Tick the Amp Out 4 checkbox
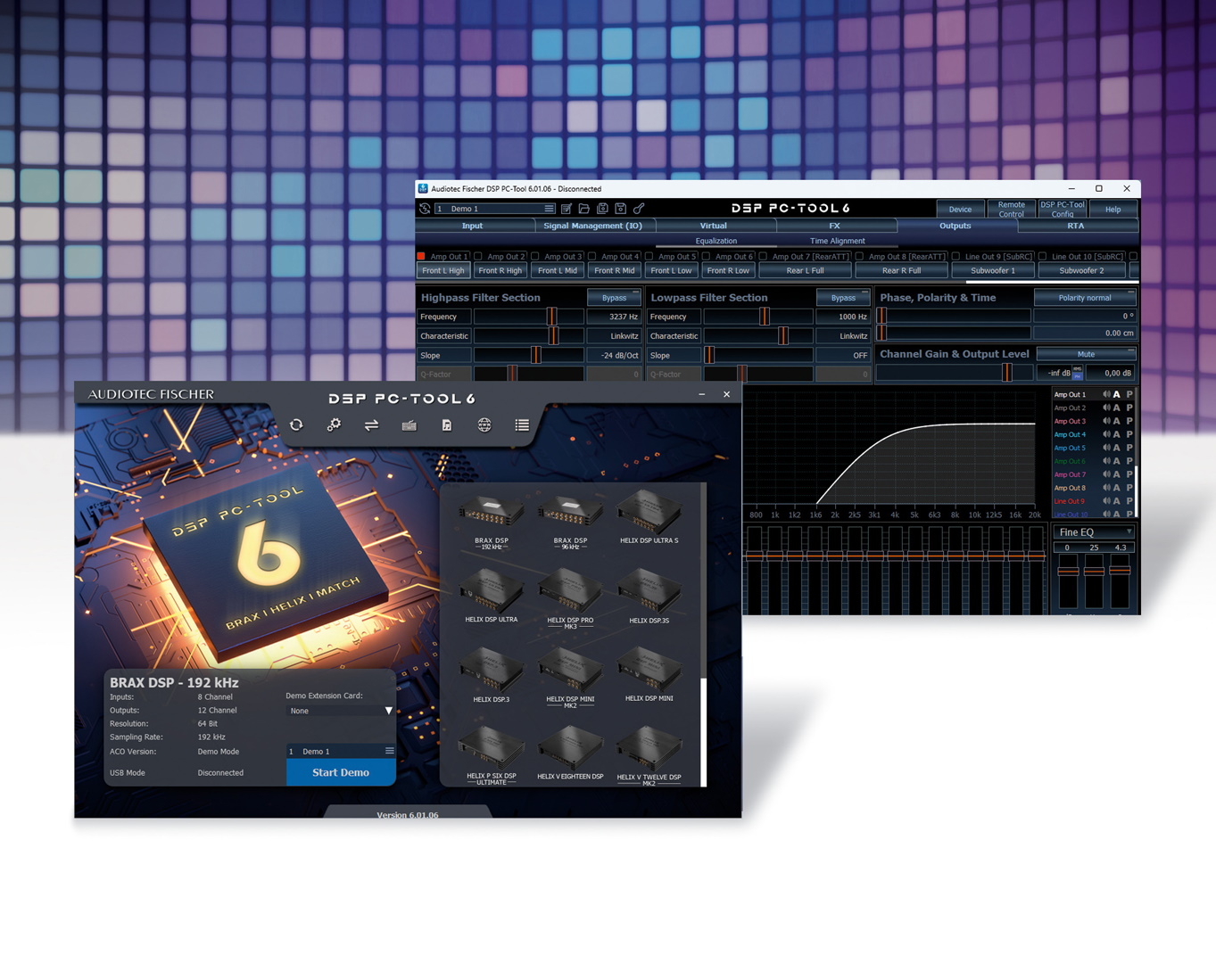The image size is (1216, 980). point(592,257)
